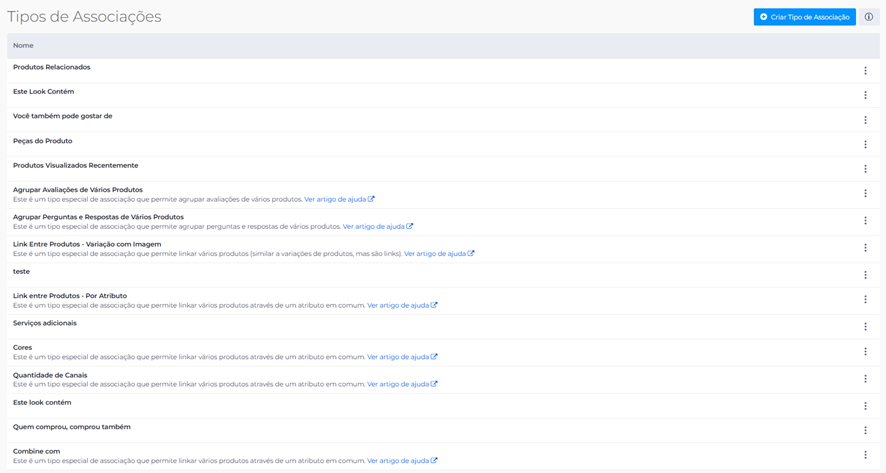The image size is (886, 473).
Task: Open options for Agrupar Perguntas e Respostas row
Action: [865, 220]
